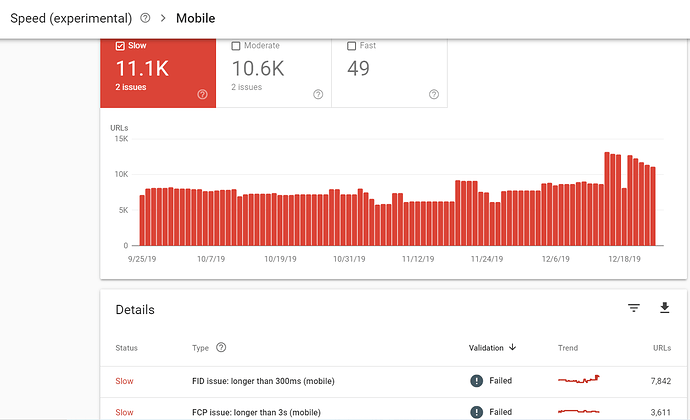Click FID issue trend sparkline
Screen dimensions: 690x420
579,379
